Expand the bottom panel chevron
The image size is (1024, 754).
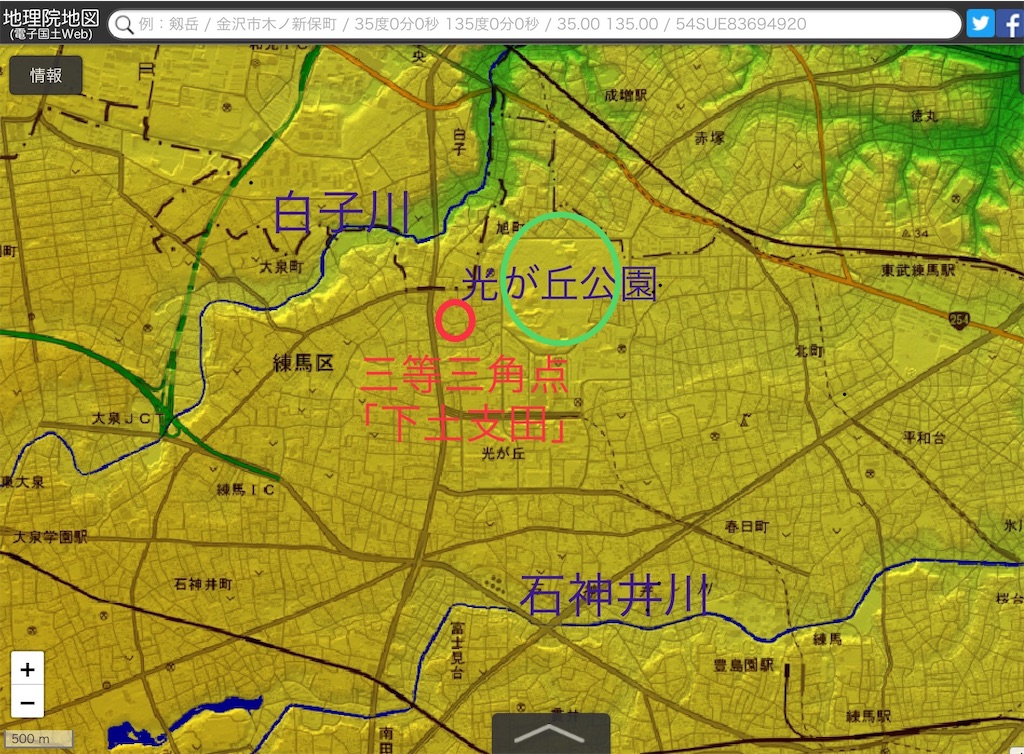[x=549, y=734]
